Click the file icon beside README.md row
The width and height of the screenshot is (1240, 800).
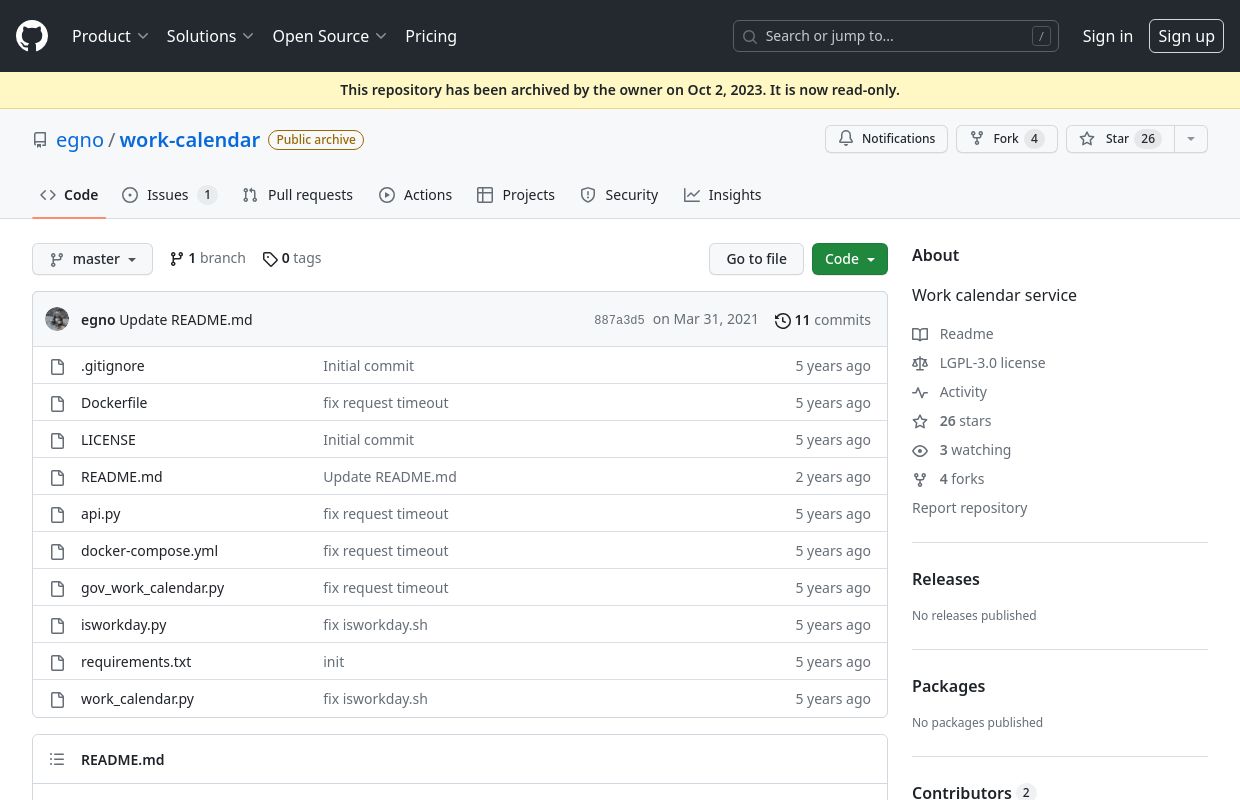pyautogui.click(x=58, y=477)
